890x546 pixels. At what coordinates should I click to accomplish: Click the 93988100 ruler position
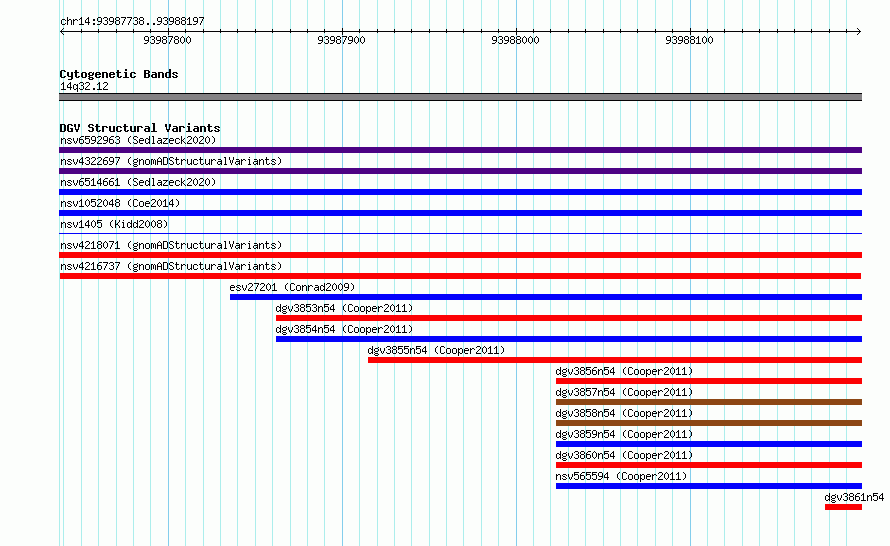[x=689, y=40]
